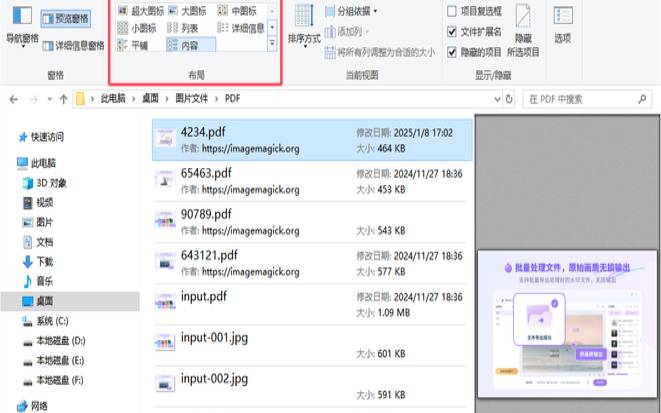The width and height of the screenshot is (661, 413).
Task: Click the preview pane PDF page image
Action: pos(567,324)
